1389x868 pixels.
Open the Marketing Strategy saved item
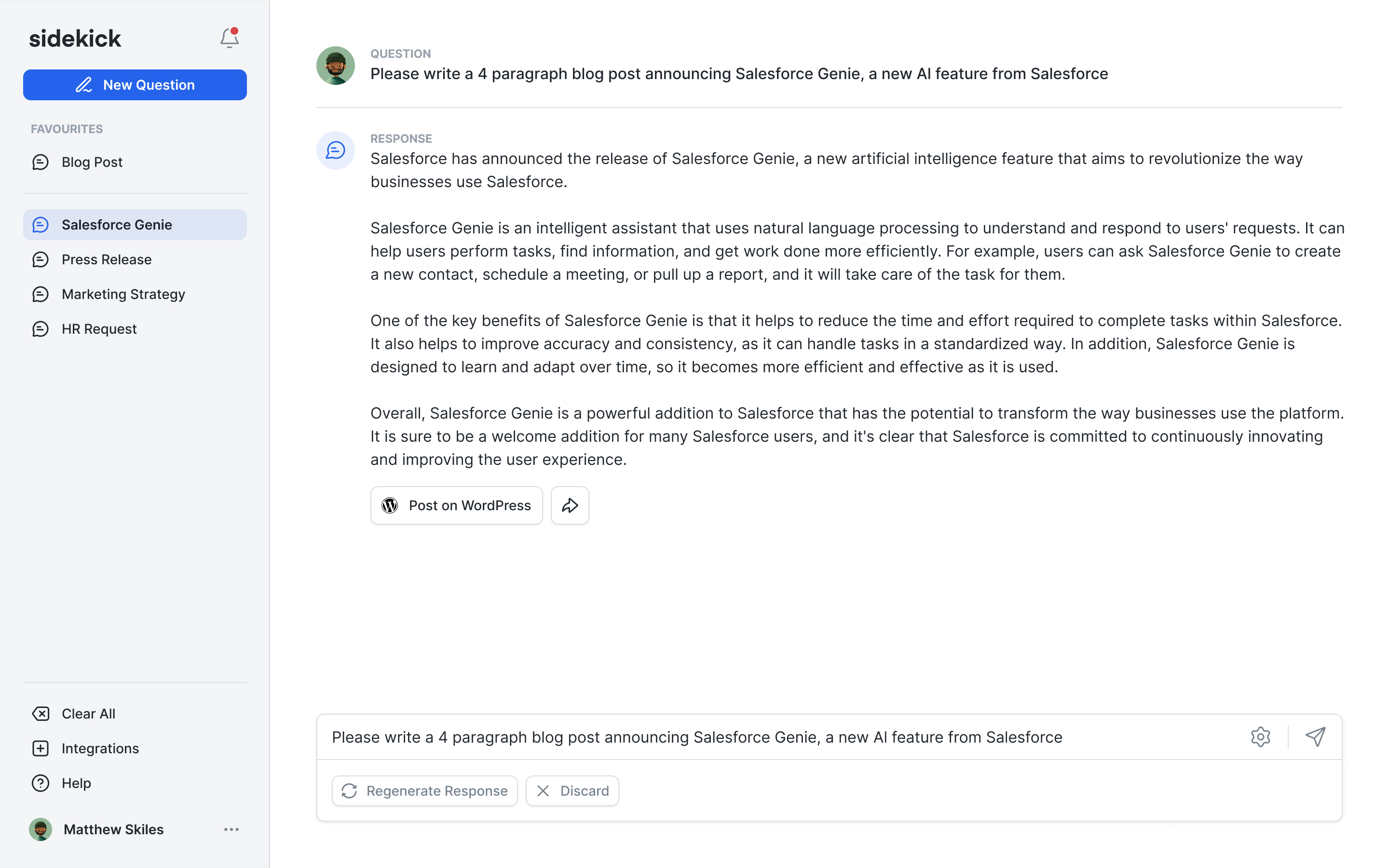tap(122, 294)
